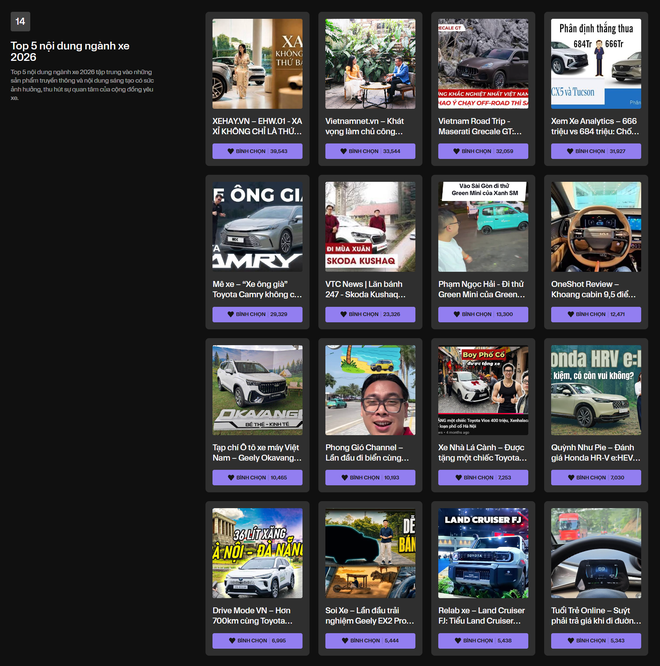Click title 'Quỳnh Như Pie – Đánh giá Honda HR-V e:HEV'

click(596, 452)
